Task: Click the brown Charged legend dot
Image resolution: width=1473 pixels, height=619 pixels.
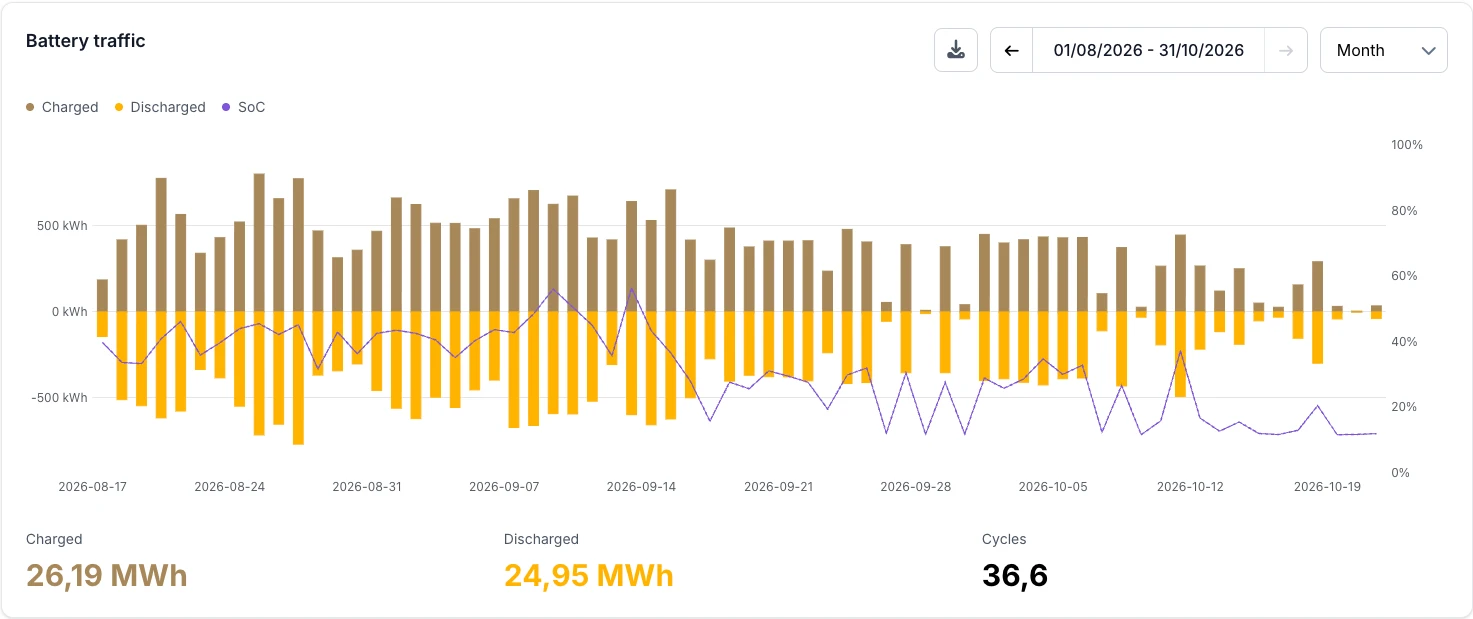Action: tap(30, 107)
